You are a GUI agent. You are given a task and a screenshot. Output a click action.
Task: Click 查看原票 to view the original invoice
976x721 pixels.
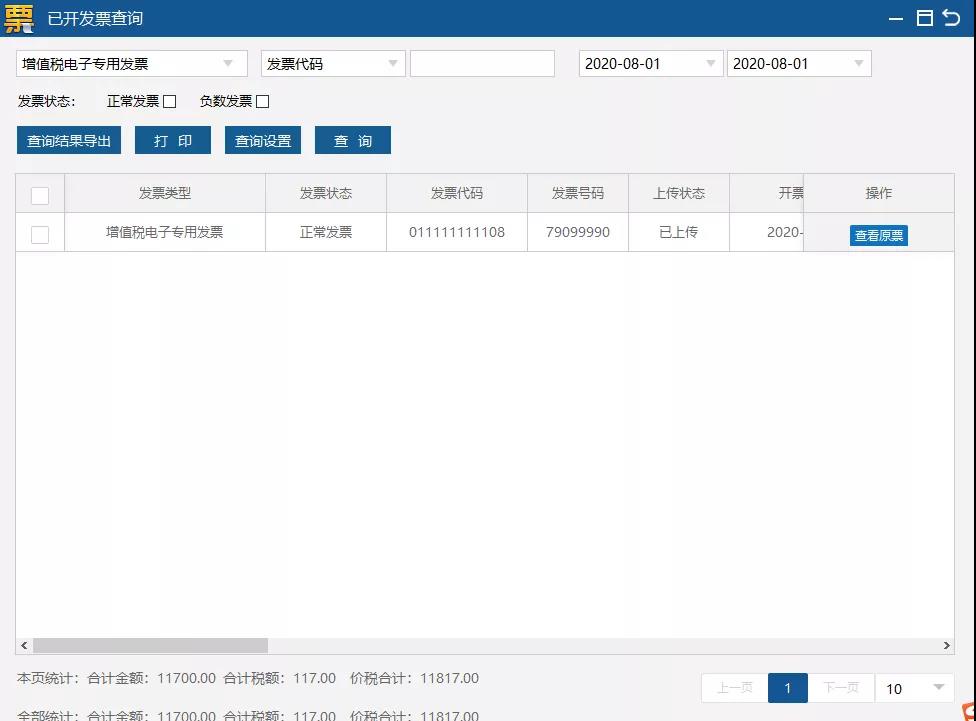878,235
